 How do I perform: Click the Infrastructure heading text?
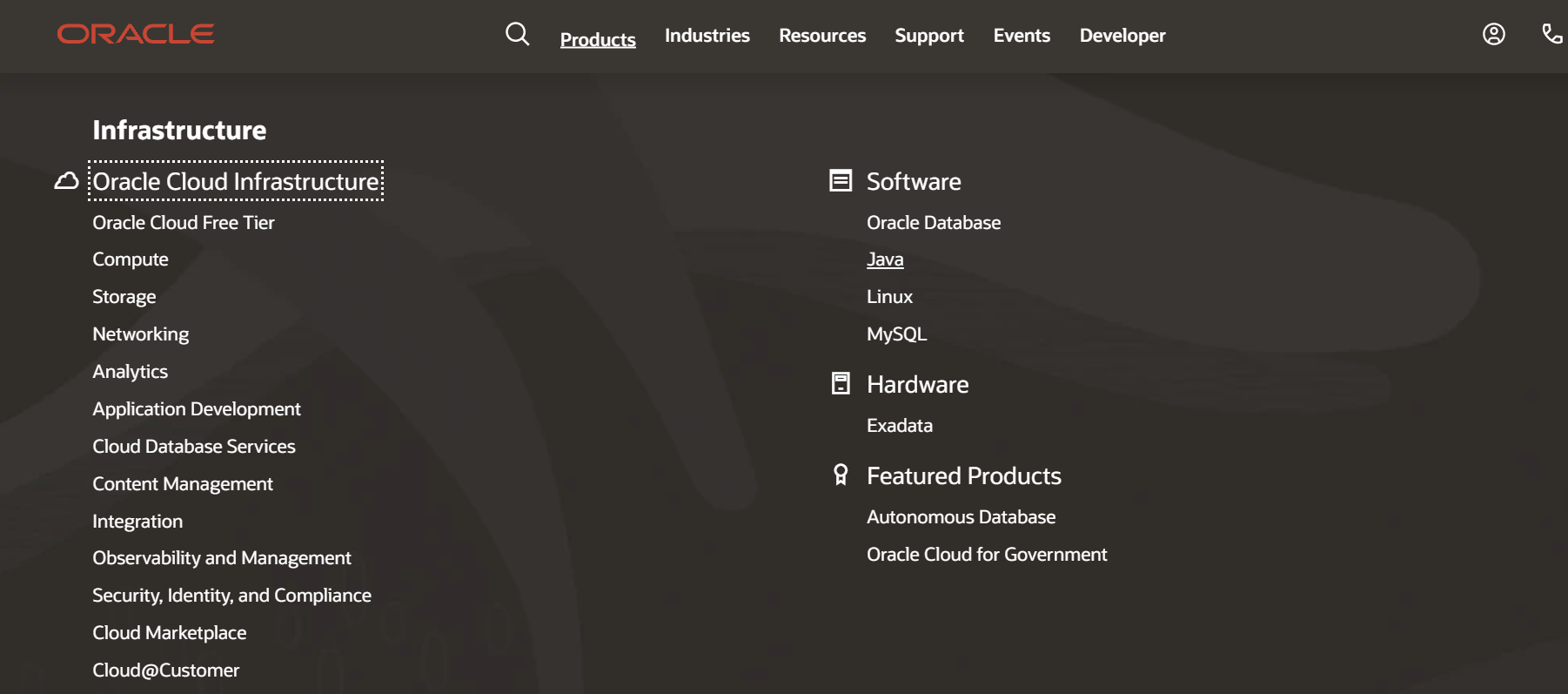tap(180, 130)
